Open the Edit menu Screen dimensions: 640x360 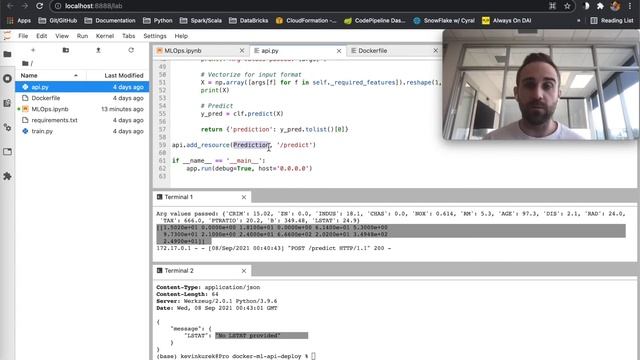point(42,36)
